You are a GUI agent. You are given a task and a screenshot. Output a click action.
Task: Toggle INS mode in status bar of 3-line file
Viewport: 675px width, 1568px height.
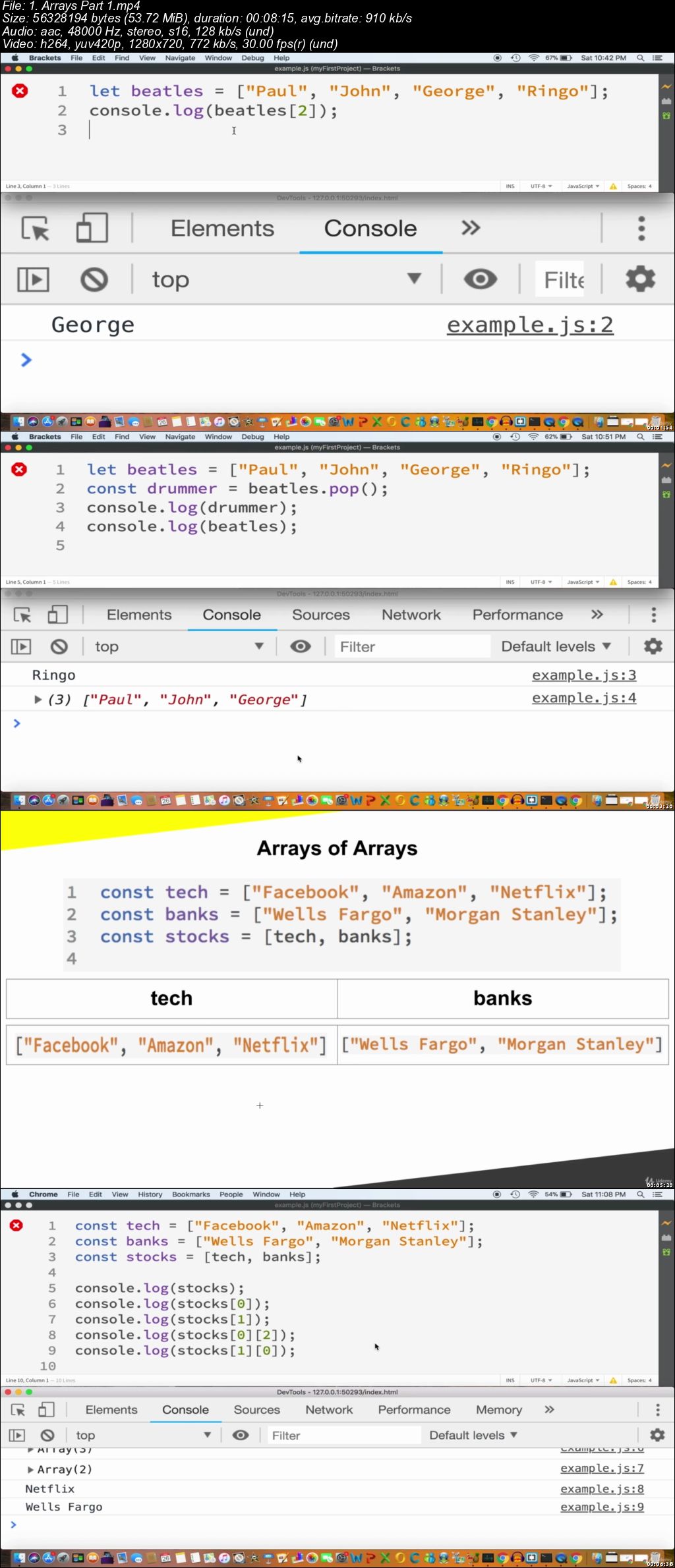click(x=510, y=186)
